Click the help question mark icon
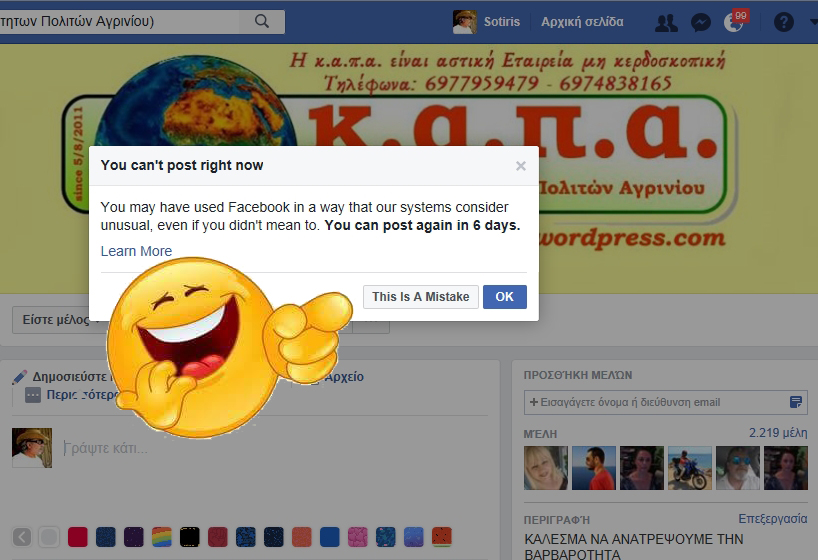The image size is (818, 560). tap(783, 22)
